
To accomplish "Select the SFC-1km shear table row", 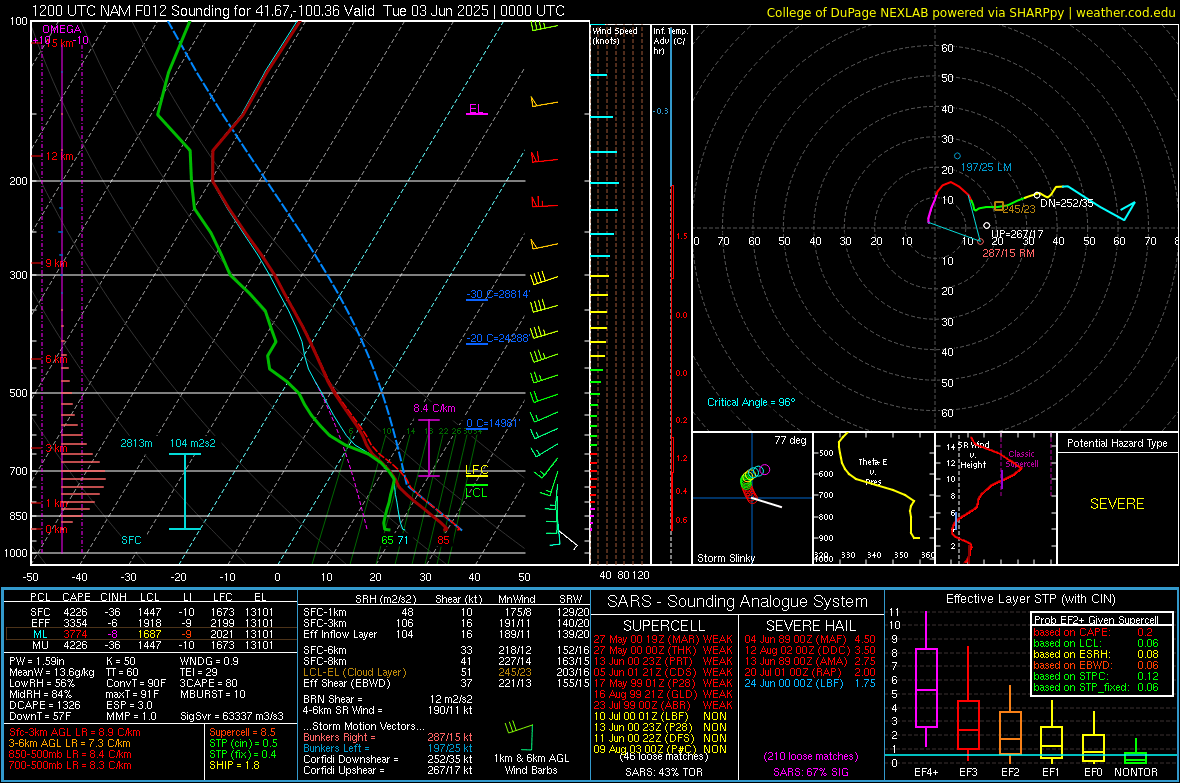I will [x=446, y=612].
